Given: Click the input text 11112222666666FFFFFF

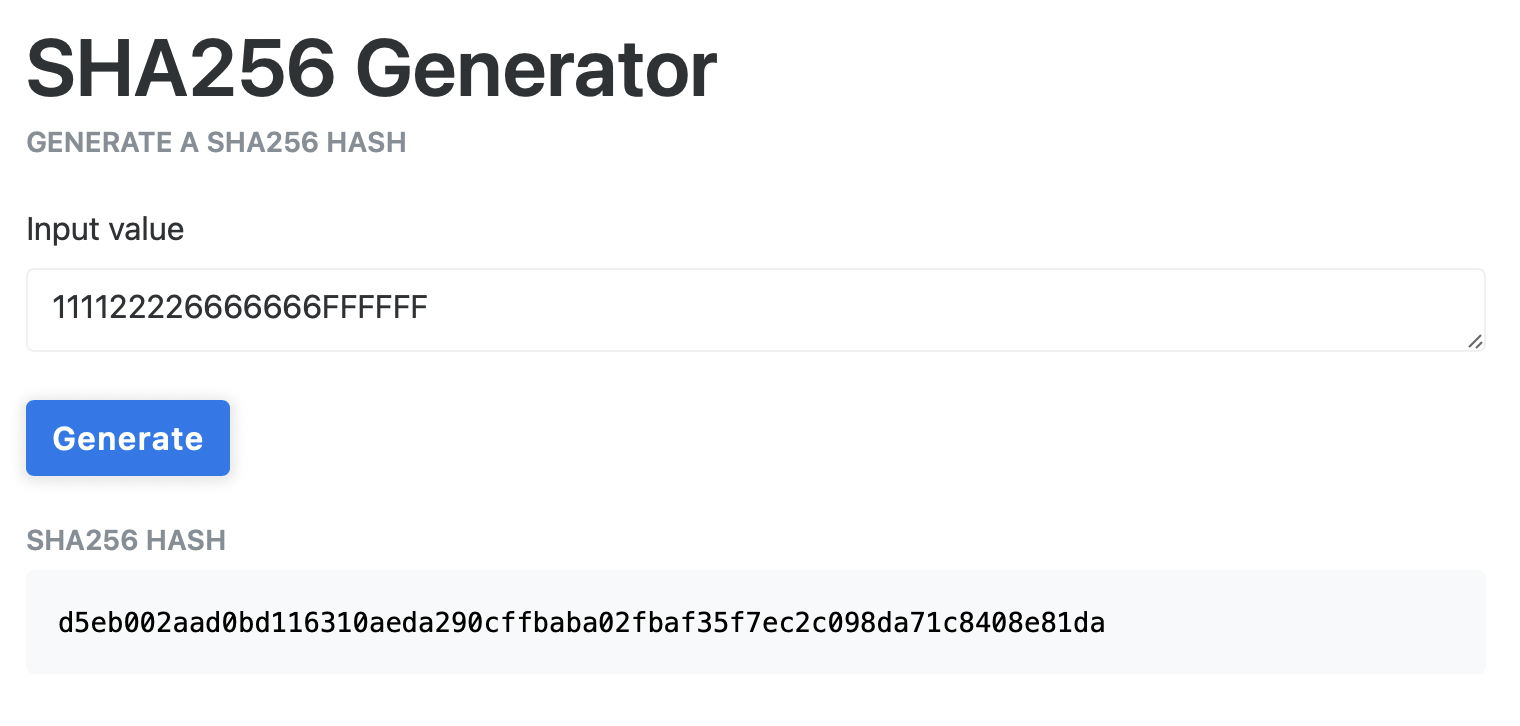Looking at the screenshot, I should pyautogui.click(x=240, y=308).
